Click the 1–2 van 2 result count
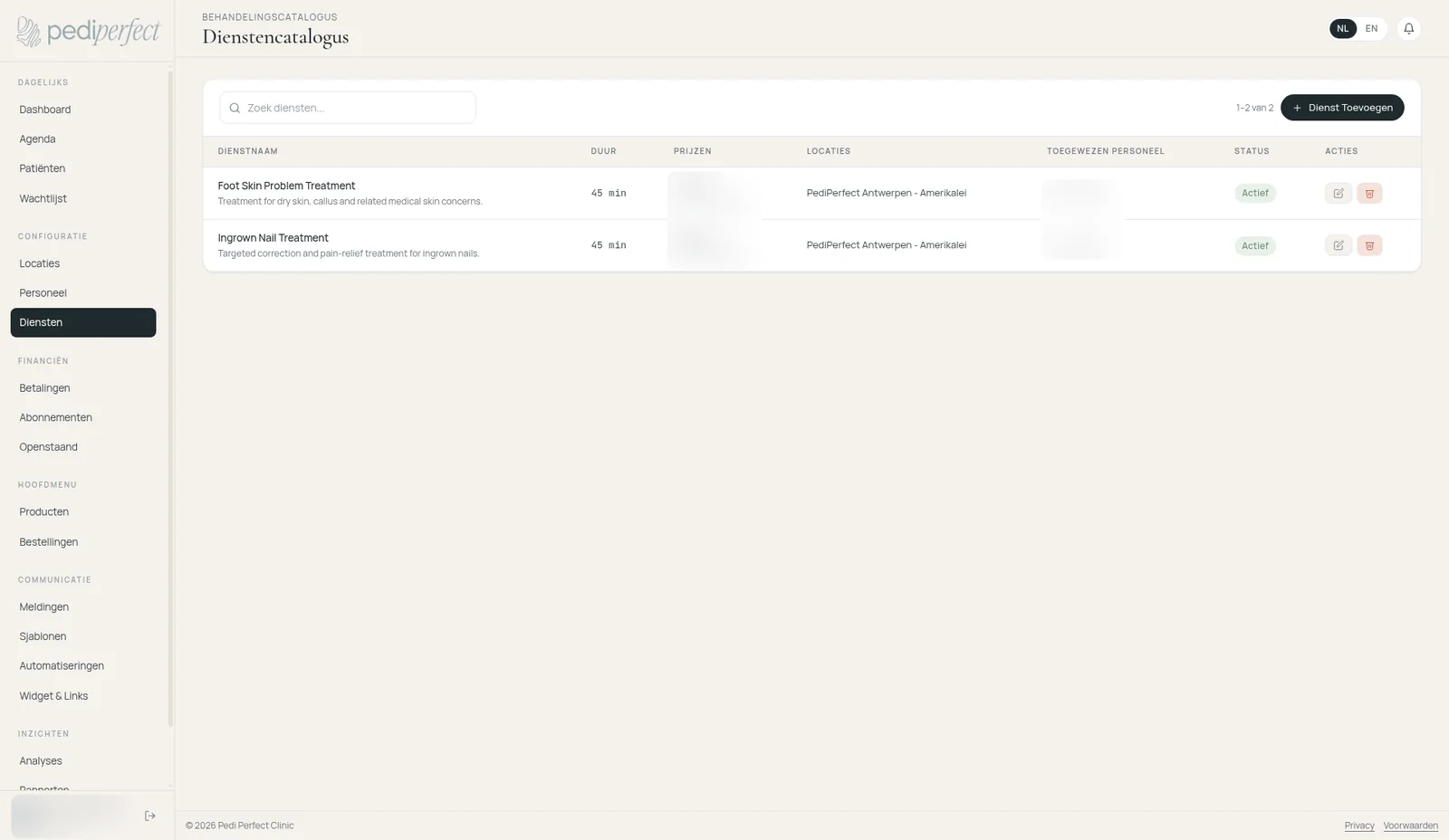This screenshot has width=1449, height=840. pos(1254,108)
